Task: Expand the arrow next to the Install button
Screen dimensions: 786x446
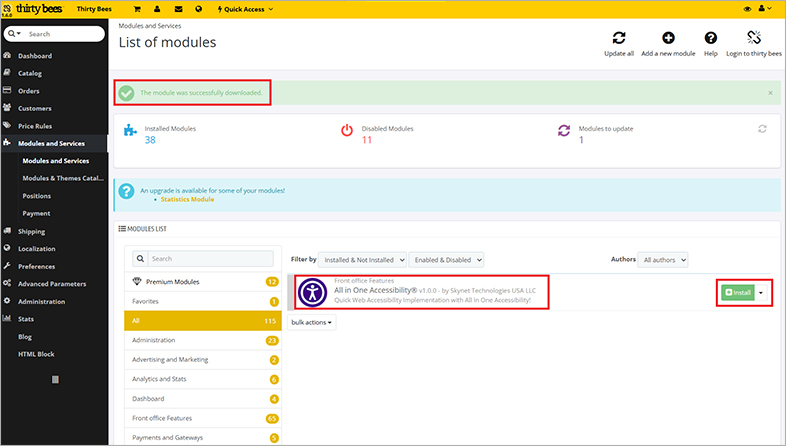Action: tap(762, 292)
